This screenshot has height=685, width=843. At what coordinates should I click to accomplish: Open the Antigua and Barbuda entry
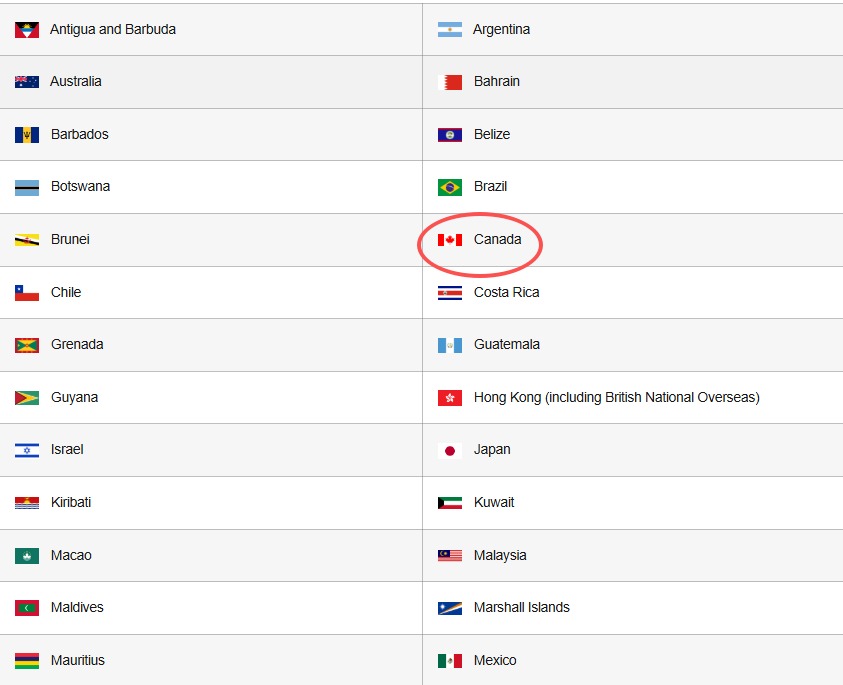(113, 30)
